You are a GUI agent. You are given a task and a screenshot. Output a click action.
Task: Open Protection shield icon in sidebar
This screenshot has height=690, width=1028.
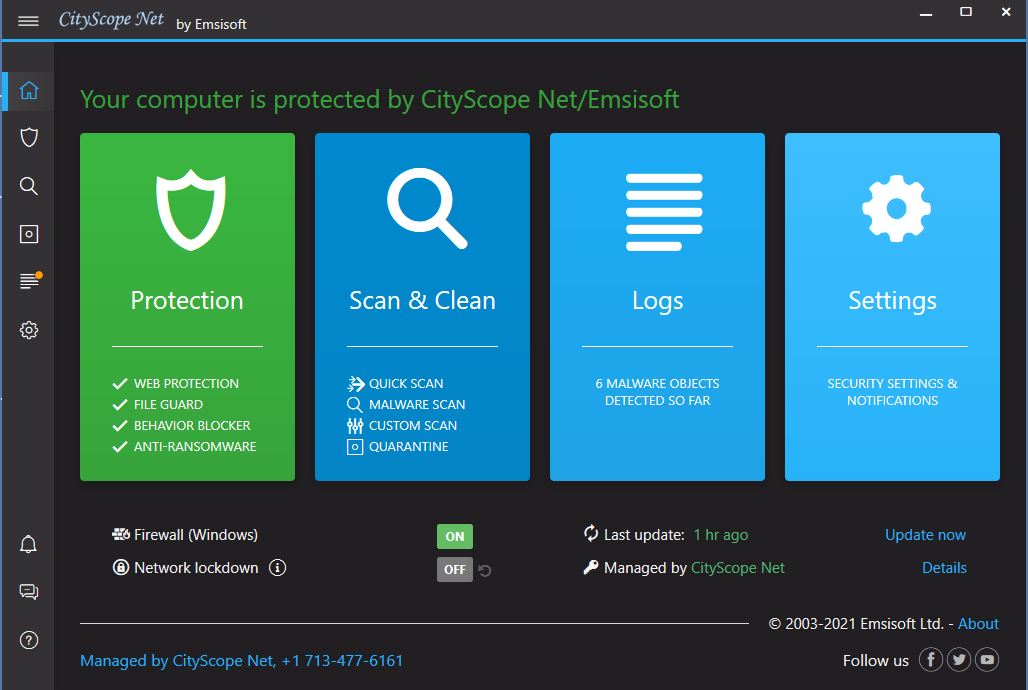pyautogui.click(x=29, y=138)
